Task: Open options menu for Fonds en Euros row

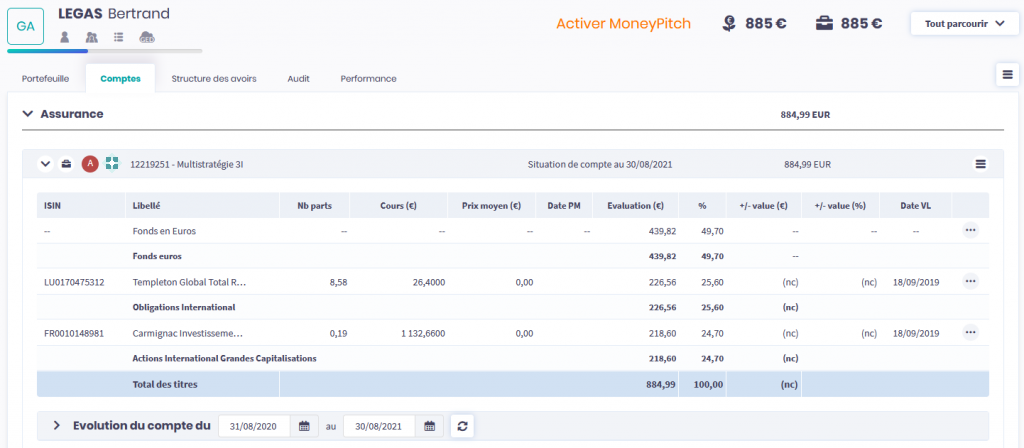Action: (x=970, y=230)
